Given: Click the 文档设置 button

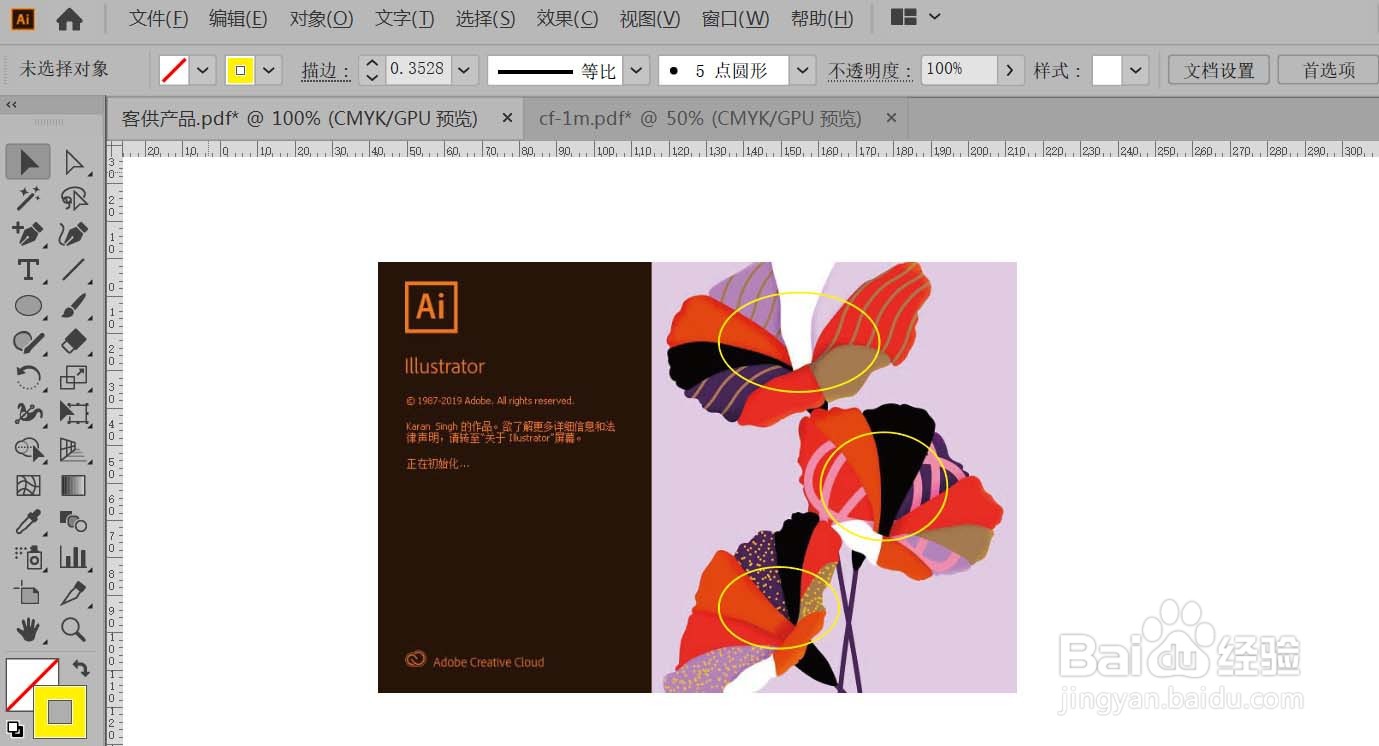Looking at the screenshot, I should click(1219, 70).
